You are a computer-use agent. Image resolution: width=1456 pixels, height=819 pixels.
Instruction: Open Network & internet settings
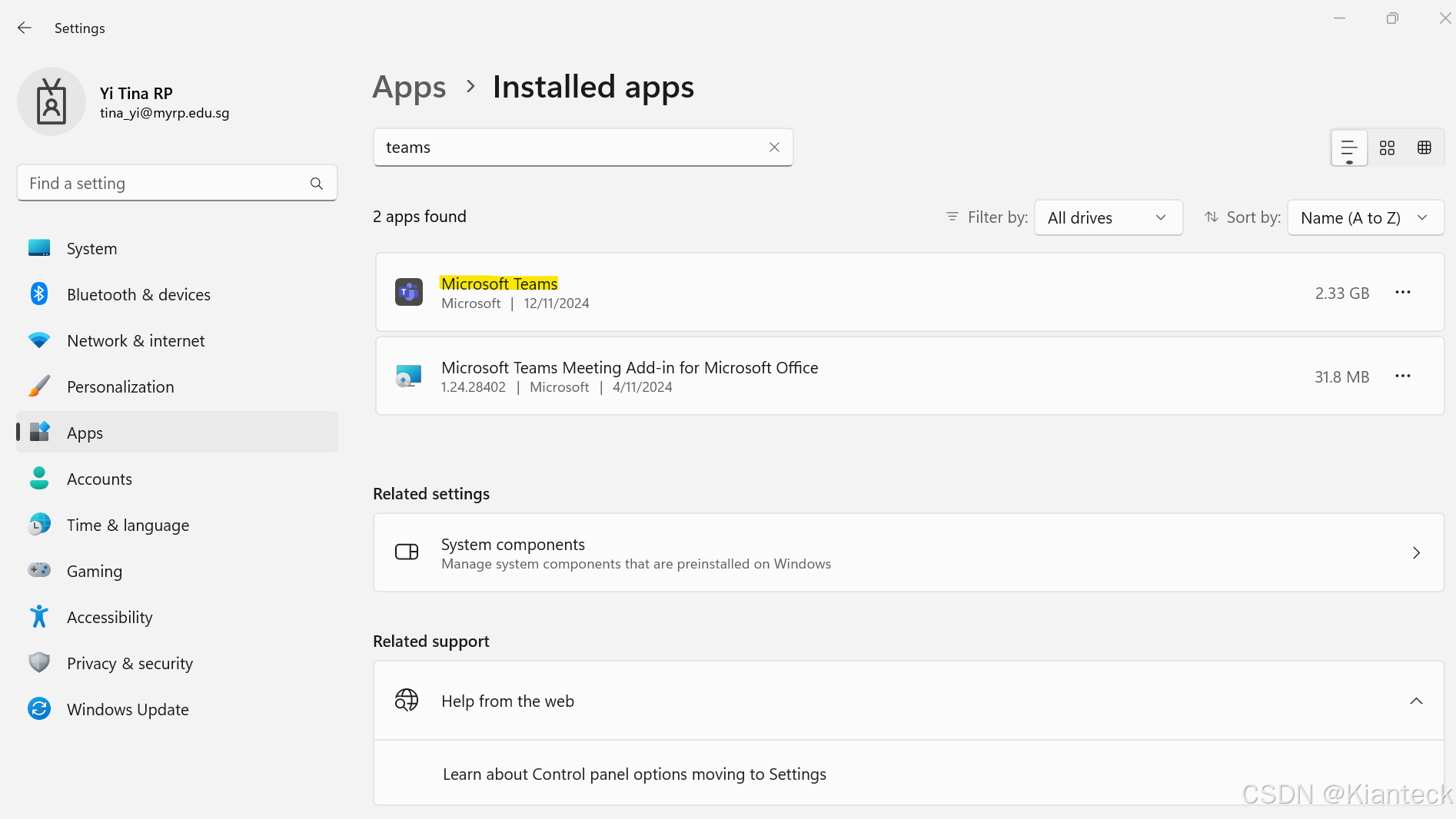click(177, 340)
